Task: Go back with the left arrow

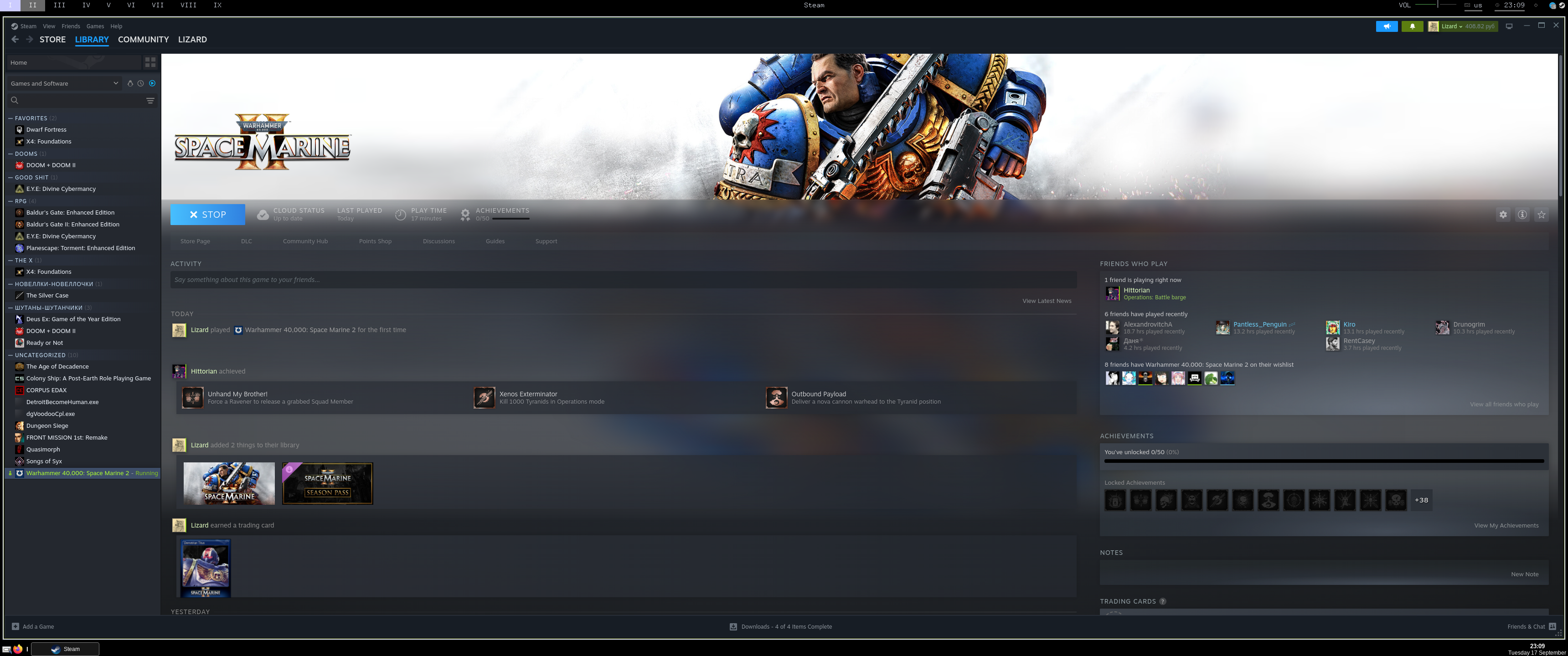Action: (x=15, y=40)
